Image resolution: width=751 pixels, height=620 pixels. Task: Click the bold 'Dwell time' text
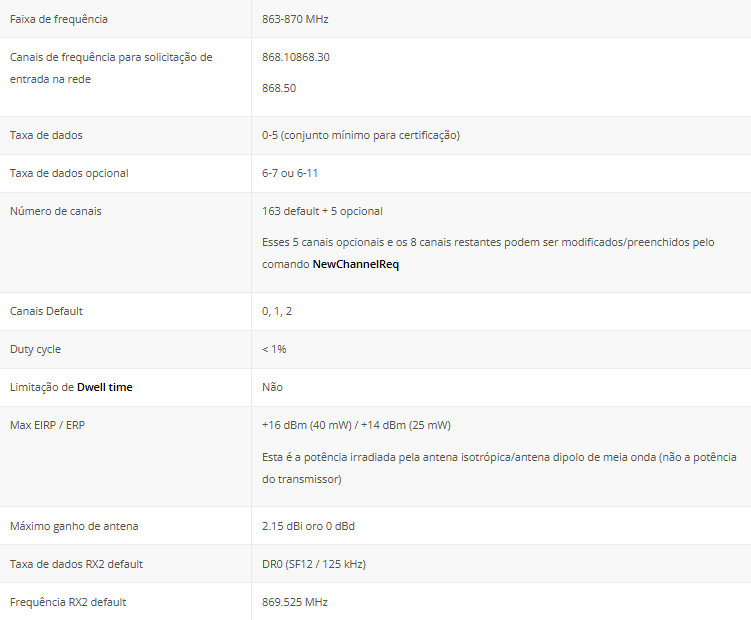pyautogui.click(x=104, y=387)
